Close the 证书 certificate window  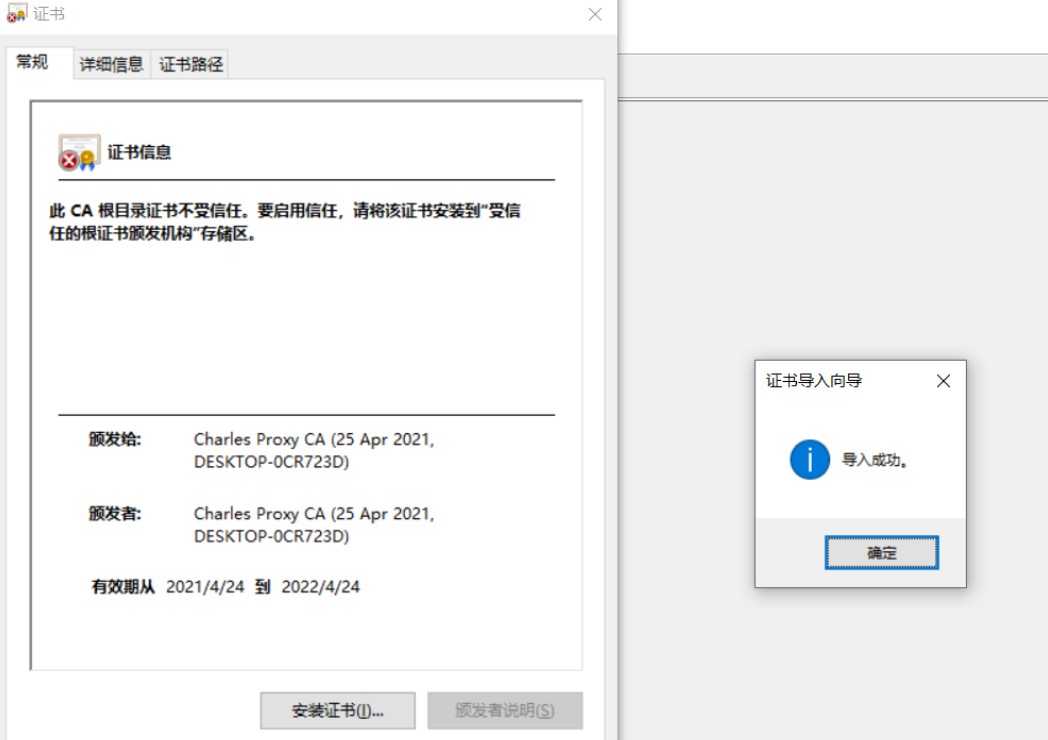595,14
